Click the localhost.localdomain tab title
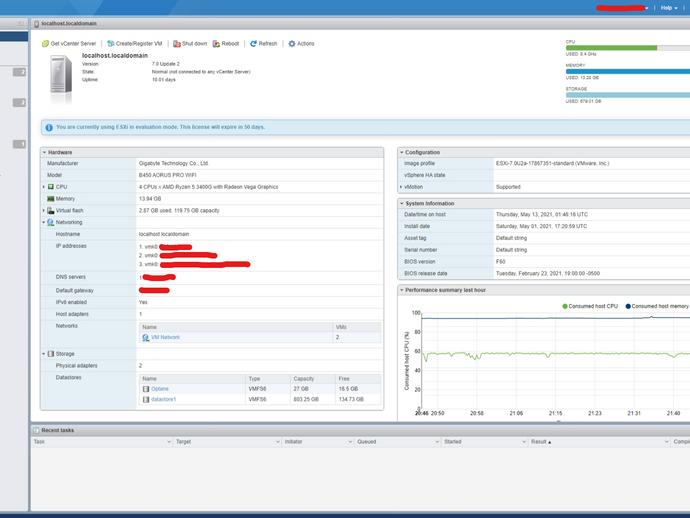 [69, 24]
